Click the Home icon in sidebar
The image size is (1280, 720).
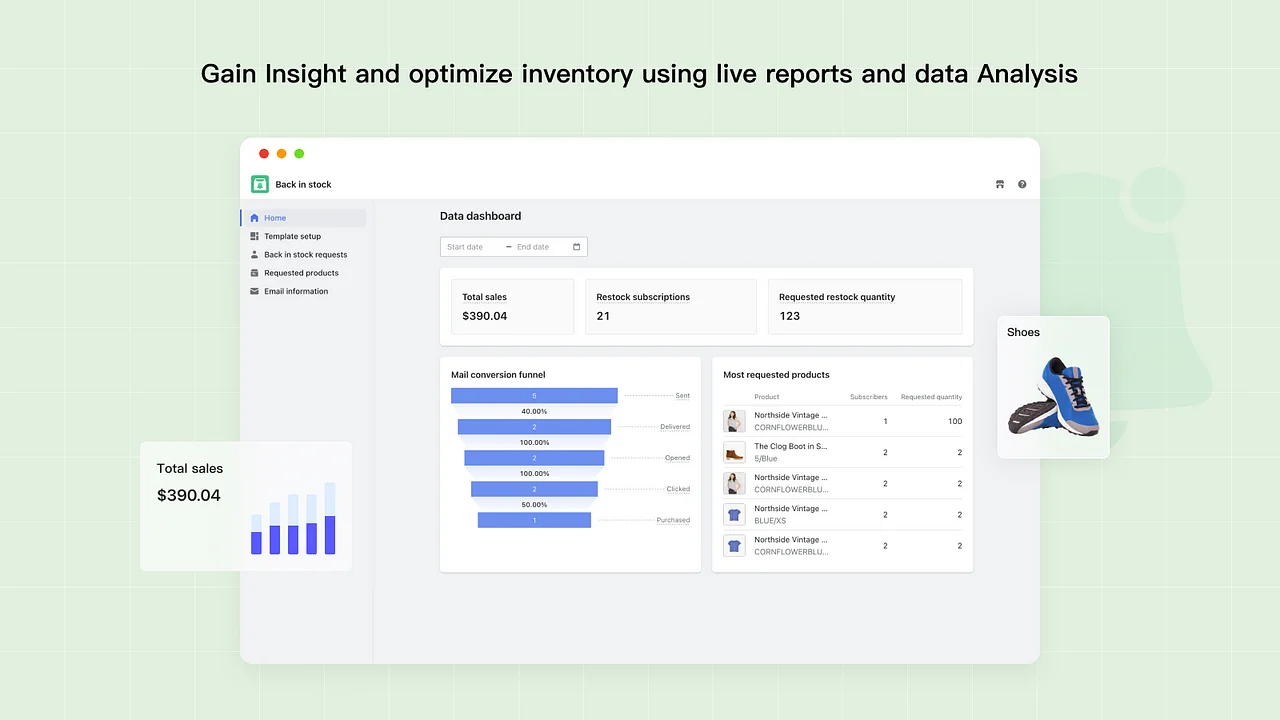254,218
